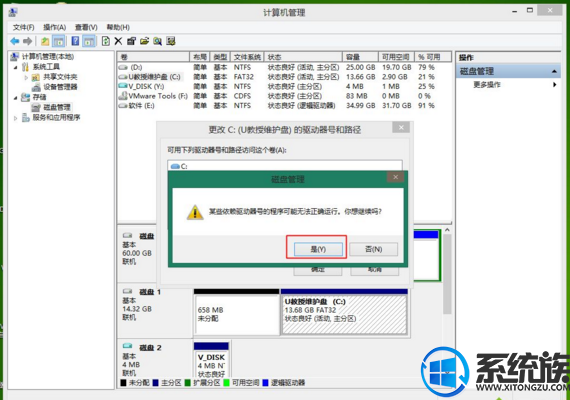This screenshot has height=400, width=570.
Task: Select the U教授维护盘 (C:) partition block
Action: 344,314
